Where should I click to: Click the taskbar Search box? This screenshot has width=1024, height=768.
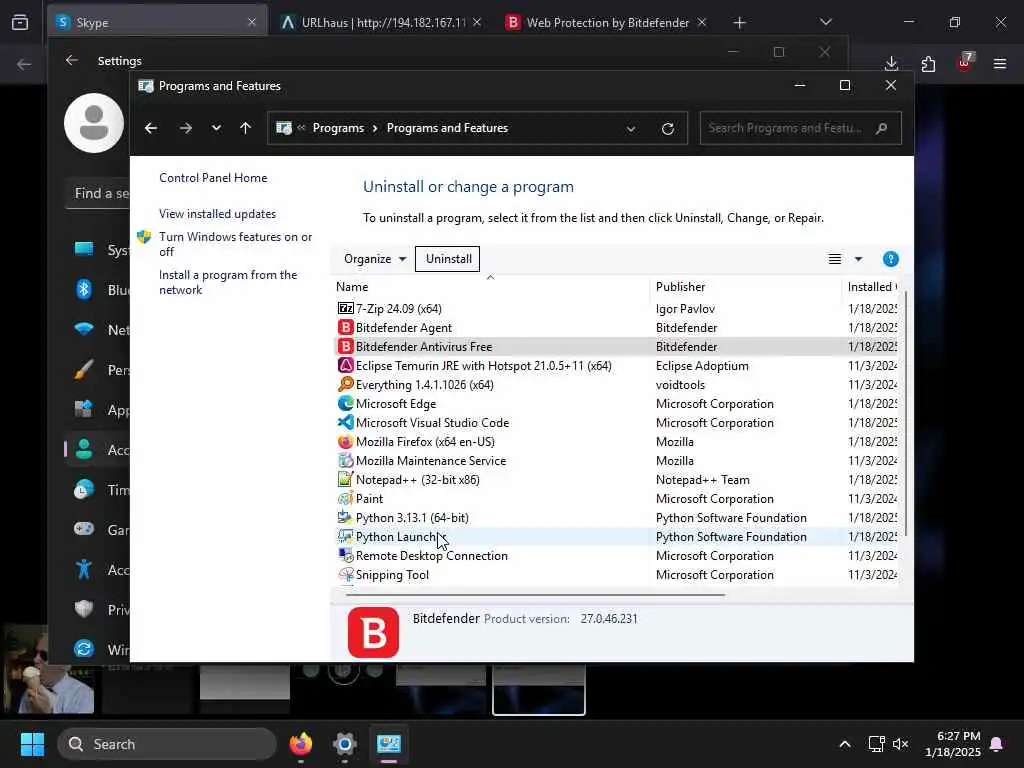pos(167,744)
